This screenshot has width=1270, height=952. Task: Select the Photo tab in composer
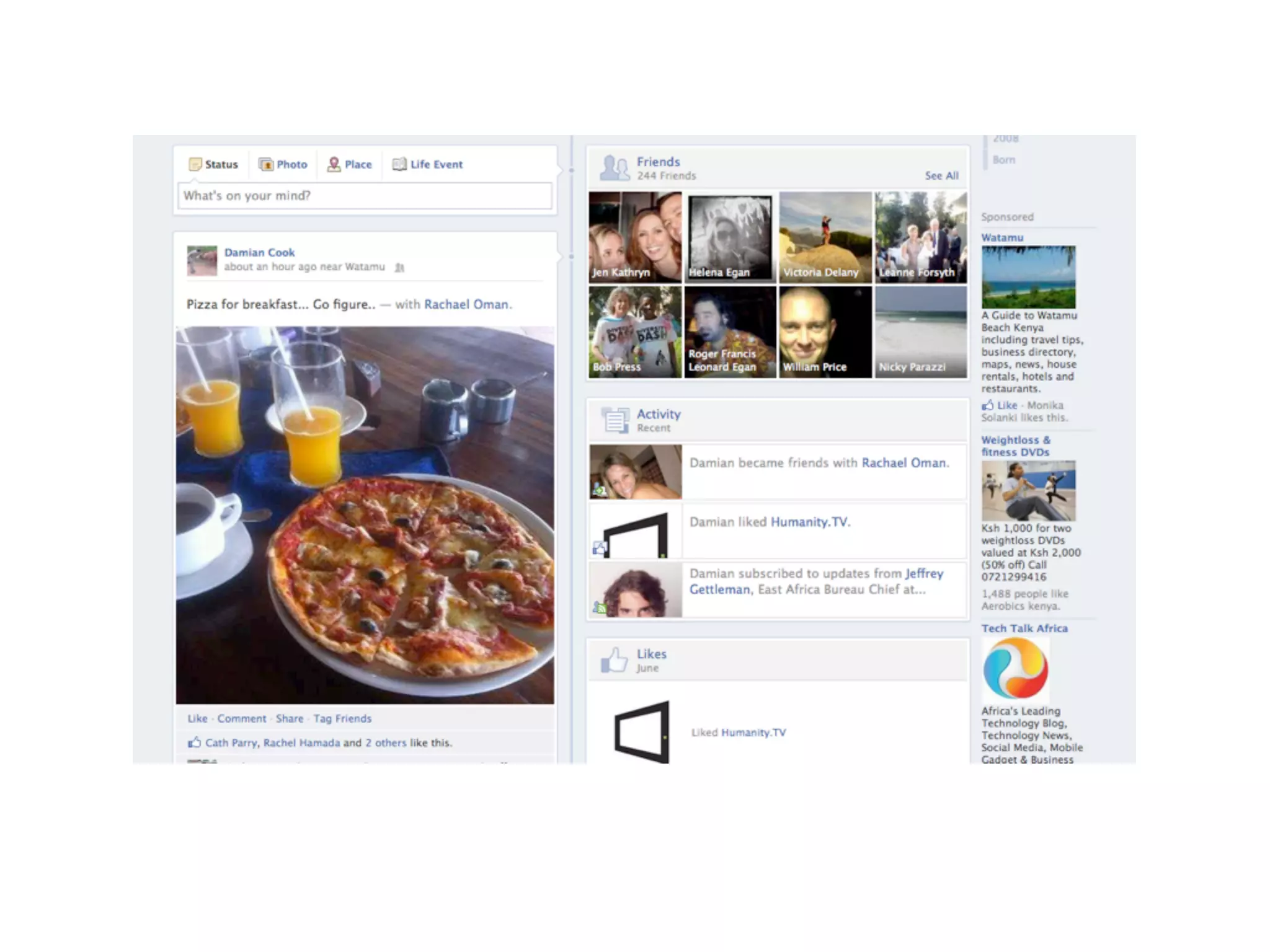283,164
